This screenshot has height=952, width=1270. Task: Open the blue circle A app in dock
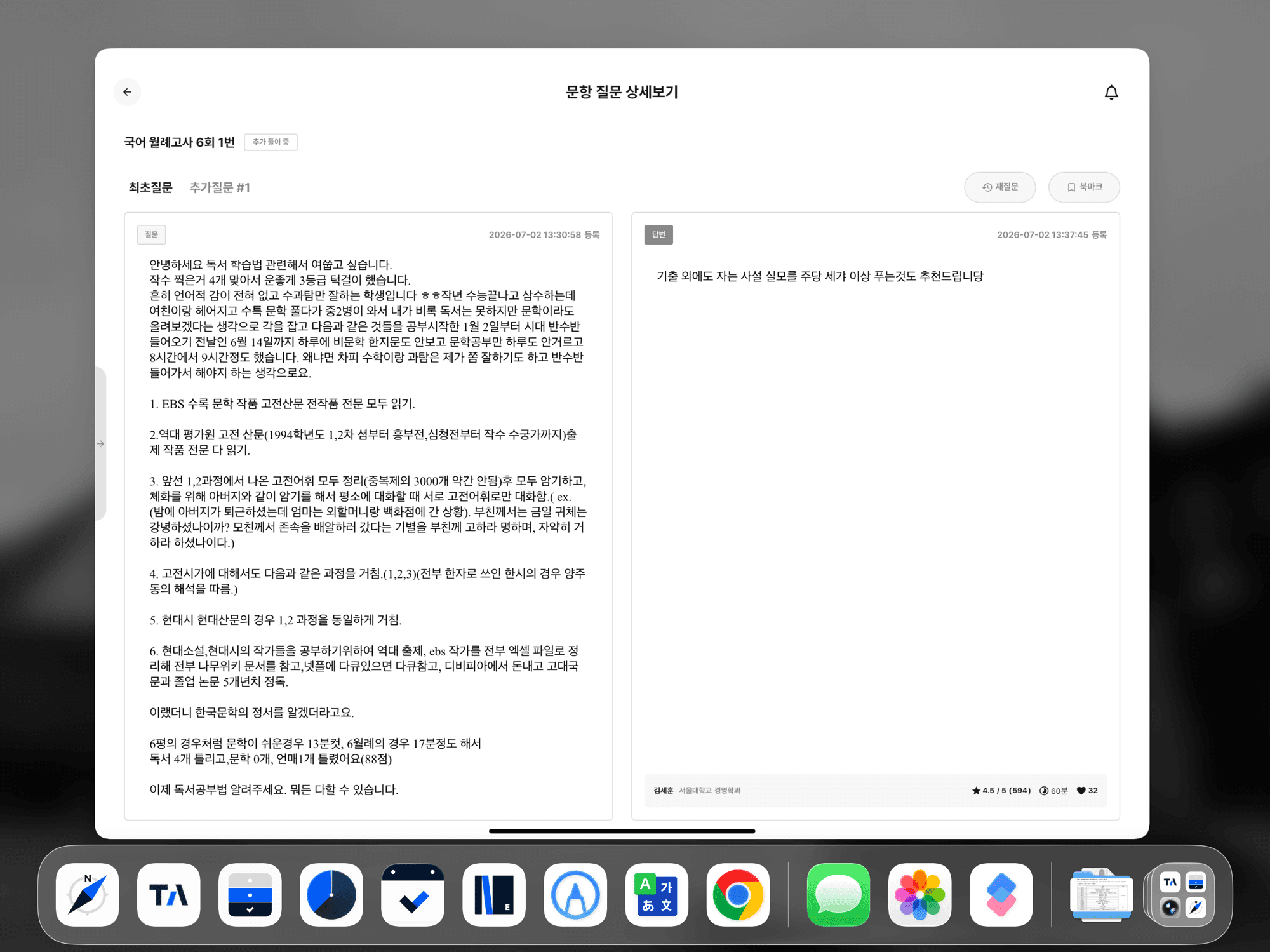tap(575, 895)
